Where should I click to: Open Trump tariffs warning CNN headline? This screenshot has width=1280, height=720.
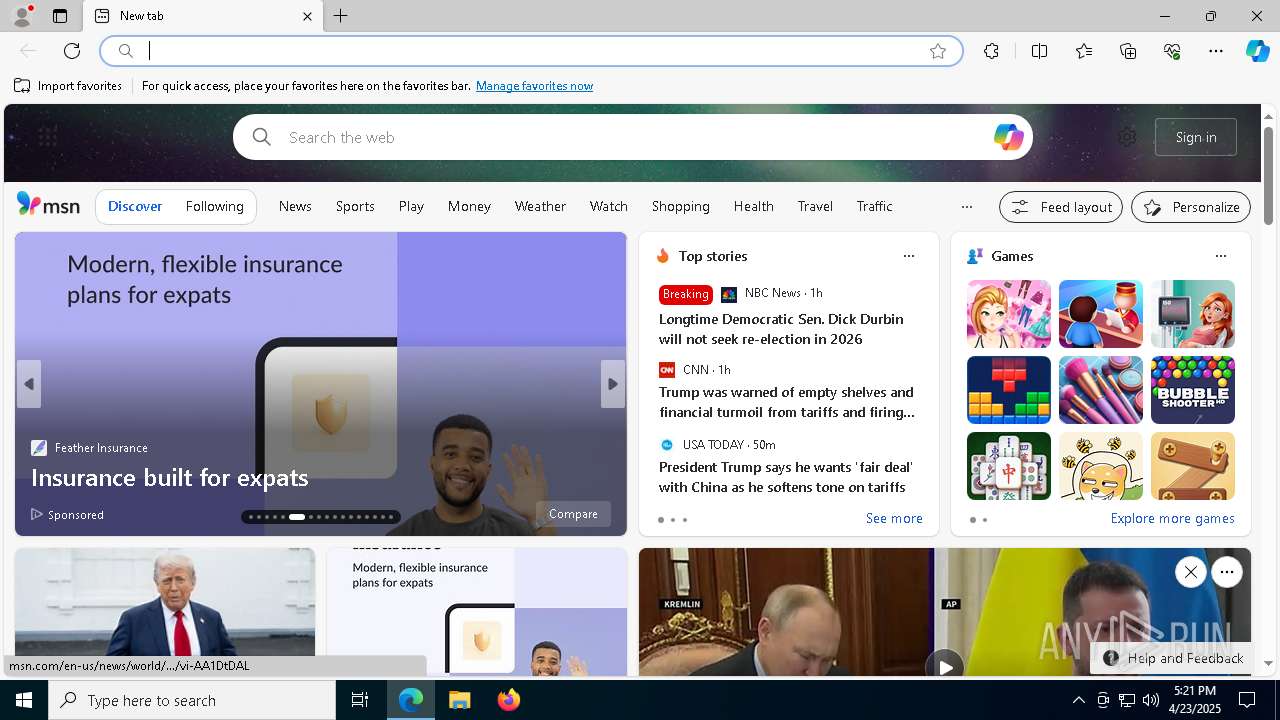[x=786, y=402]
